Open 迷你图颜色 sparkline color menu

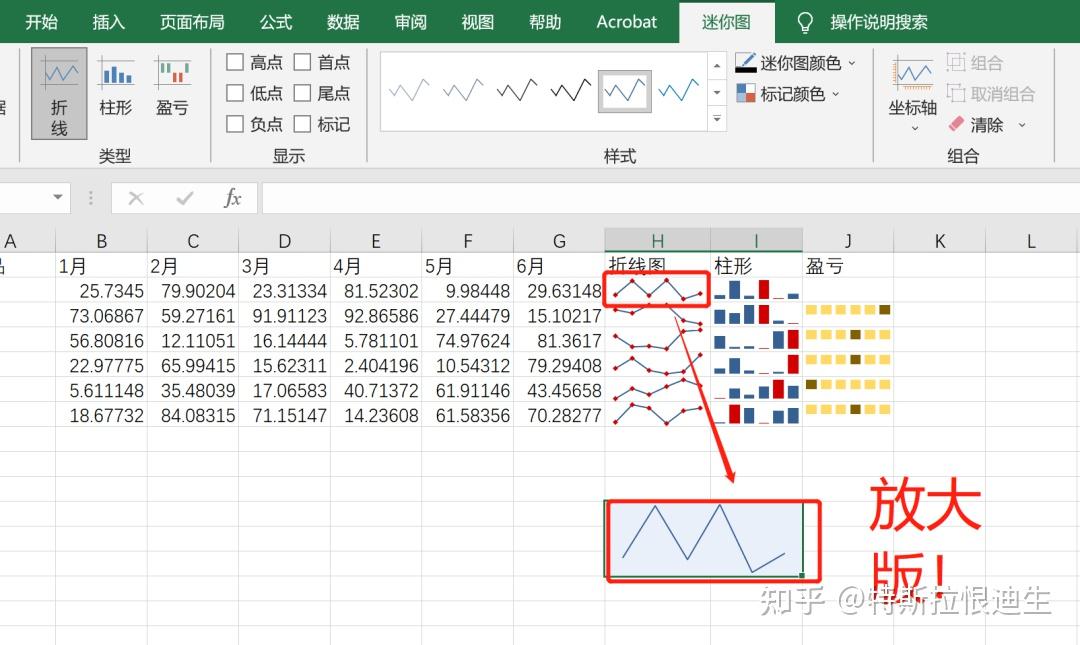coord(795,63)
